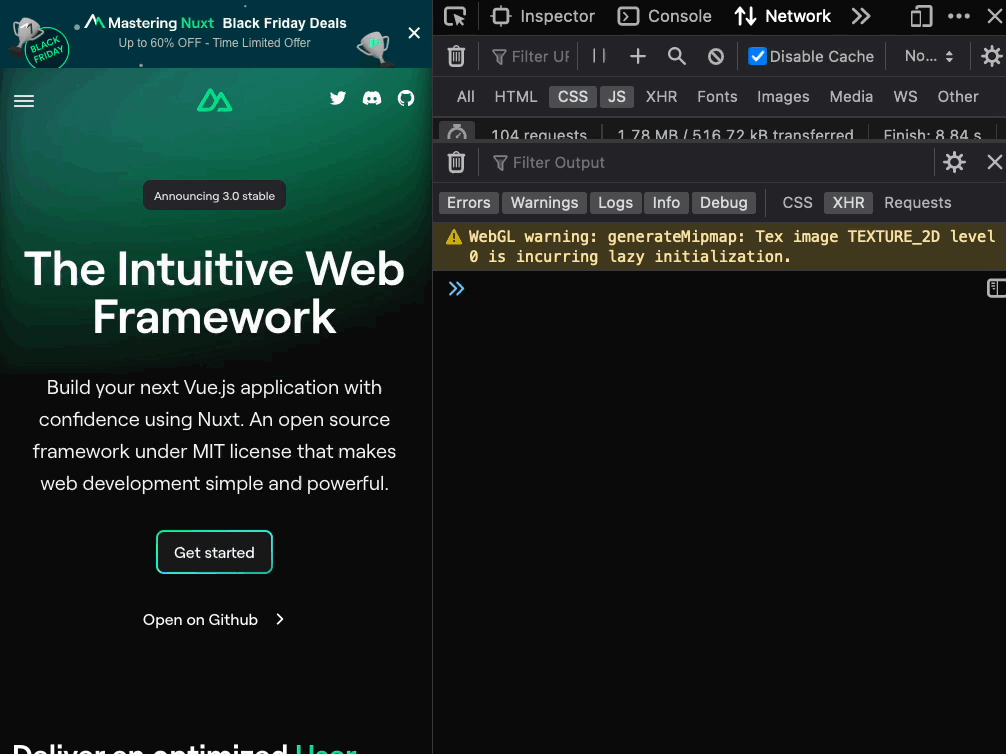Select the All request filter

tap(466, 97)
